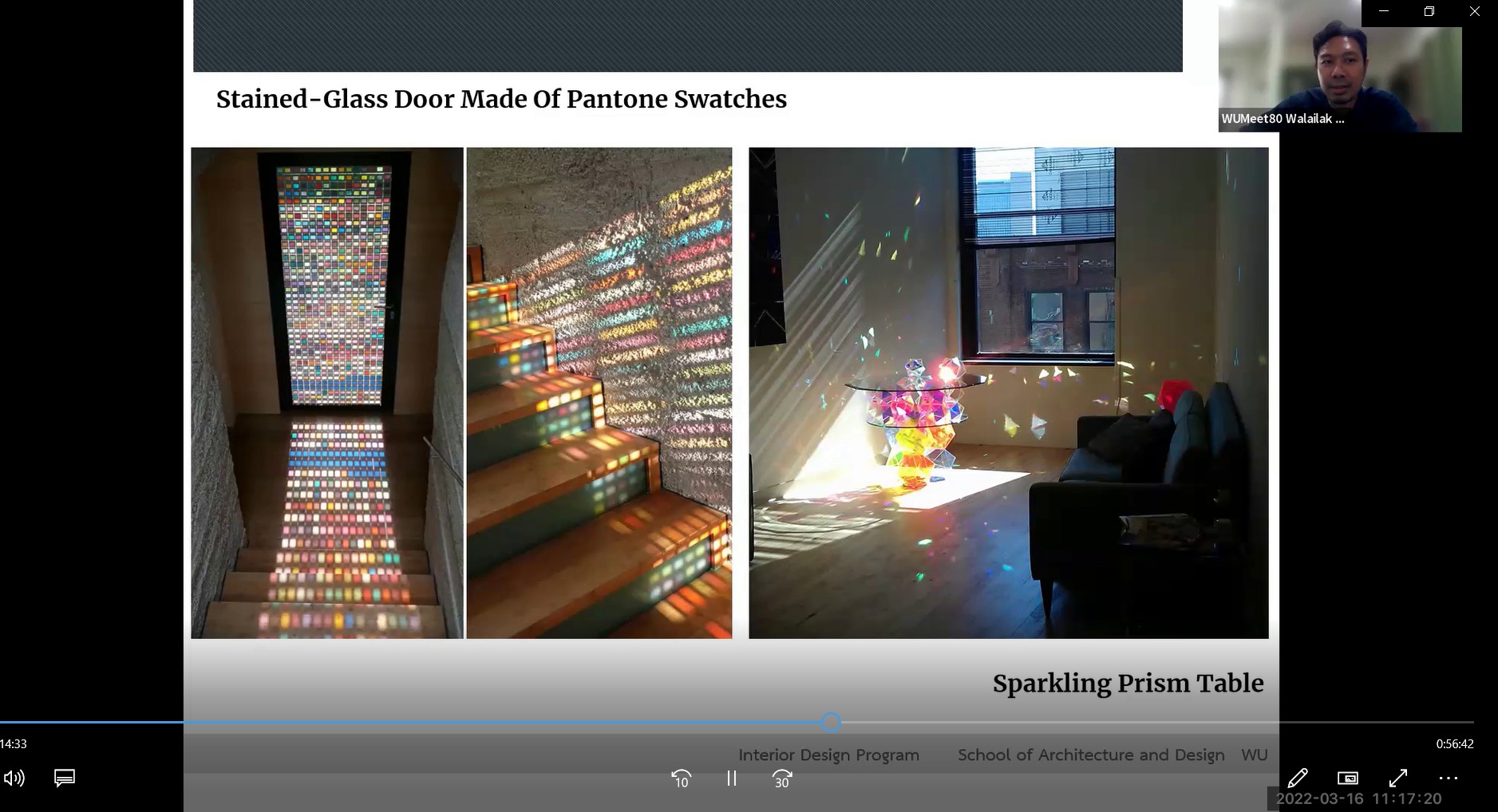Click the slide title about Pantone Swatches
The image size is (1498, 812).
coord(501,99)
